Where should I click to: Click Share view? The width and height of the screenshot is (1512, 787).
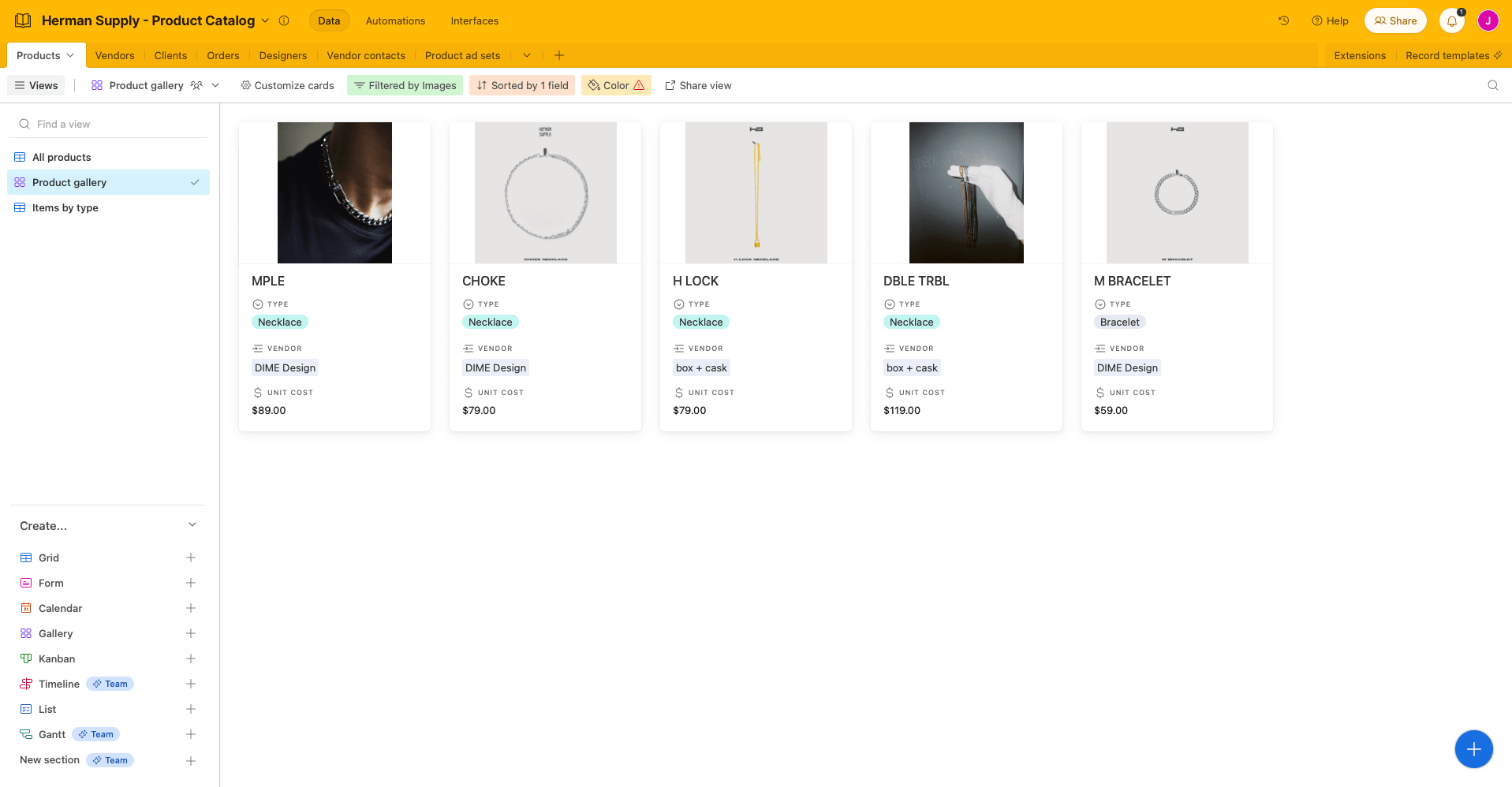pyautogui.click(x=698, y=85)
